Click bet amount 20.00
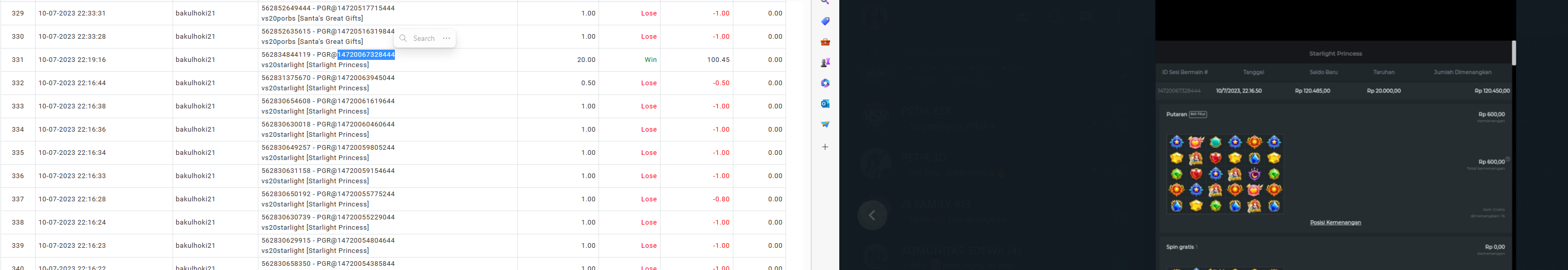 [x=587, y=59]
